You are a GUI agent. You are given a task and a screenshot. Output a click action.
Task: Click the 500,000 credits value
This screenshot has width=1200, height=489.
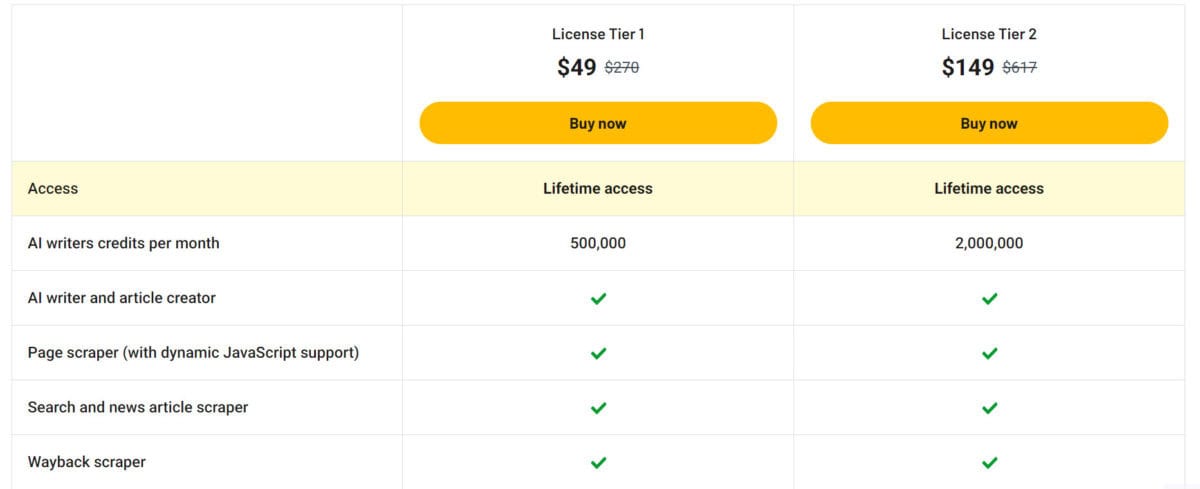click(598, 243)
